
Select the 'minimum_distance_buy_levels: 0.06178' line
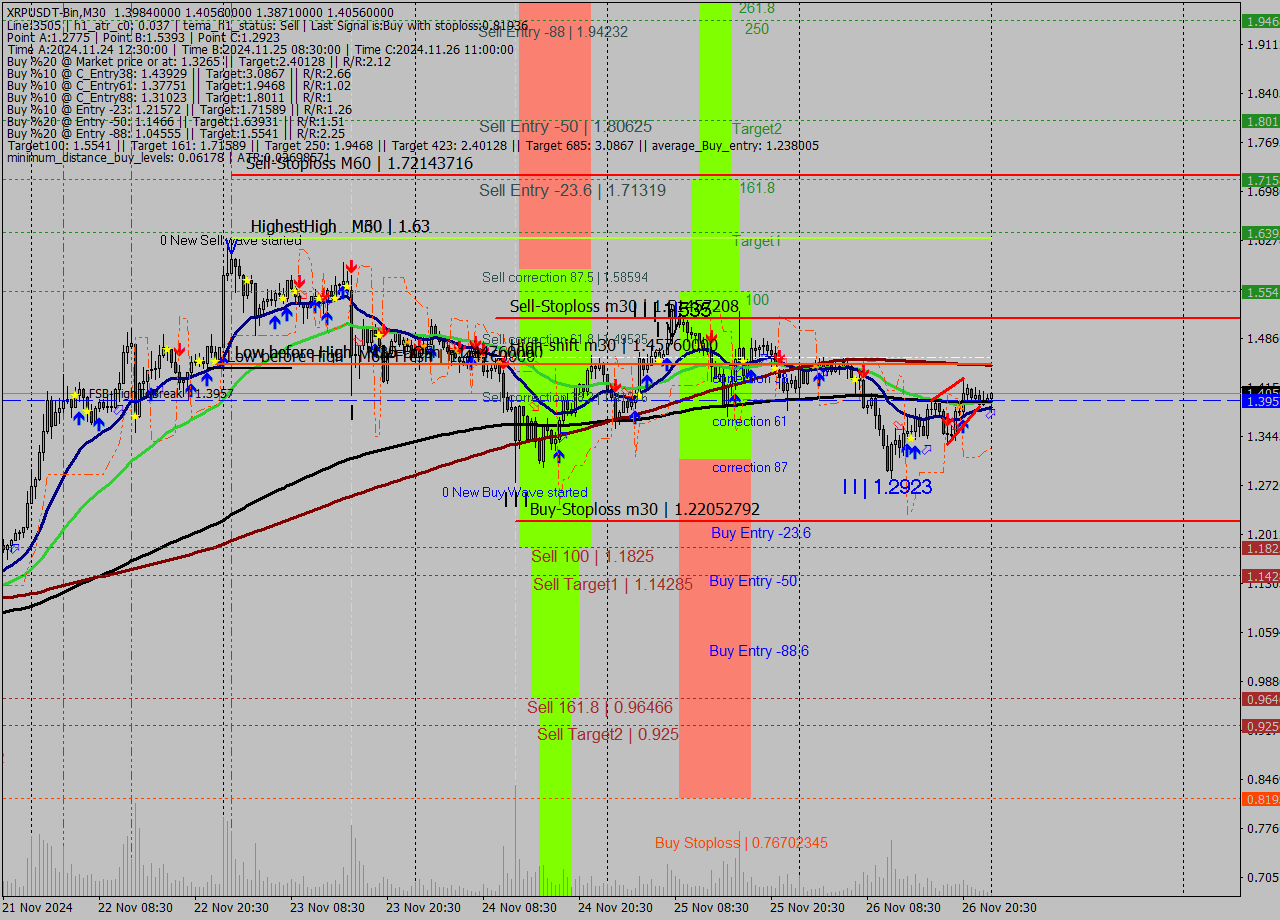(168, 157)
